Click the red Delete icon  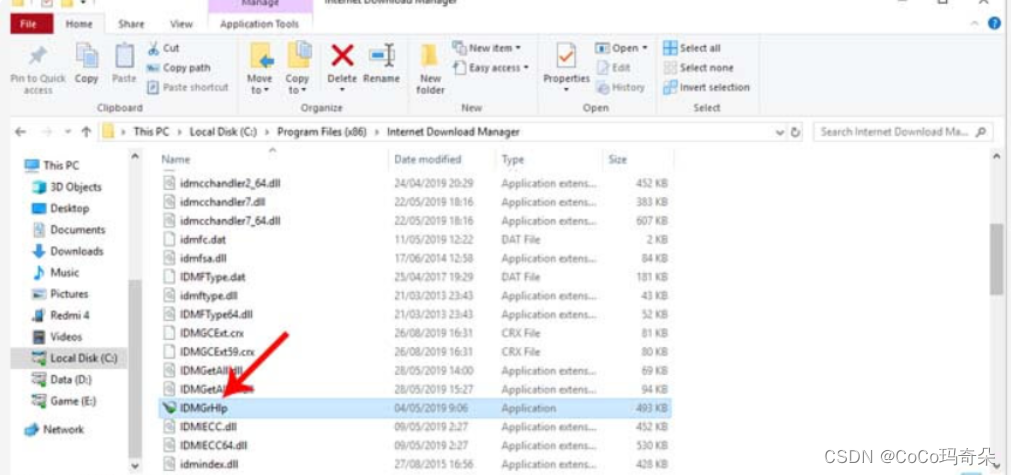click(x=342, y=55)
